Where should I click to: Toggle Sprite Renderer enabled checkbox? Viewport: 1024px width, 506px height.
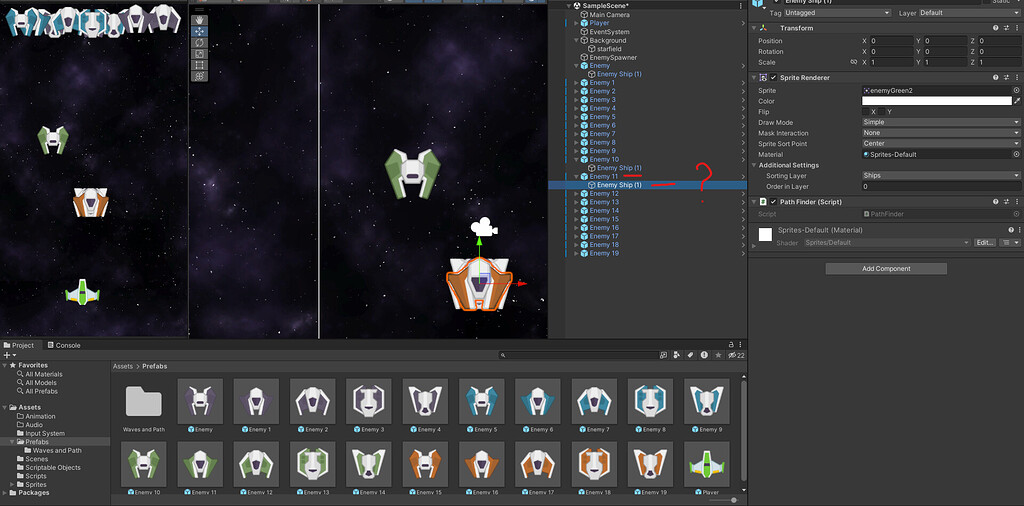coord(774,78)
